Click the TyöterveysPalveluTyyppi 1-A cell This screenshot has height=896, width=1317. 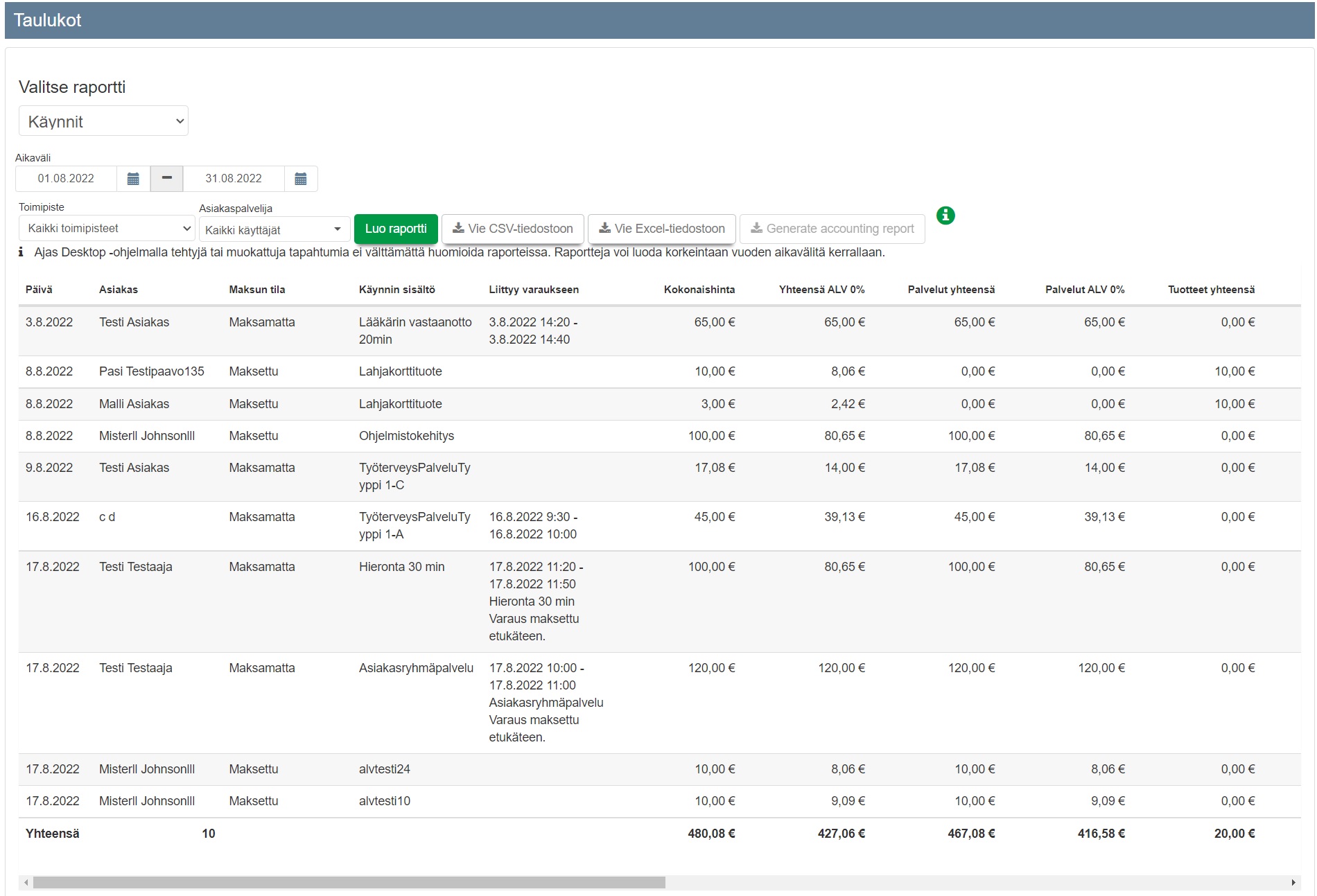tap(415, 525)
